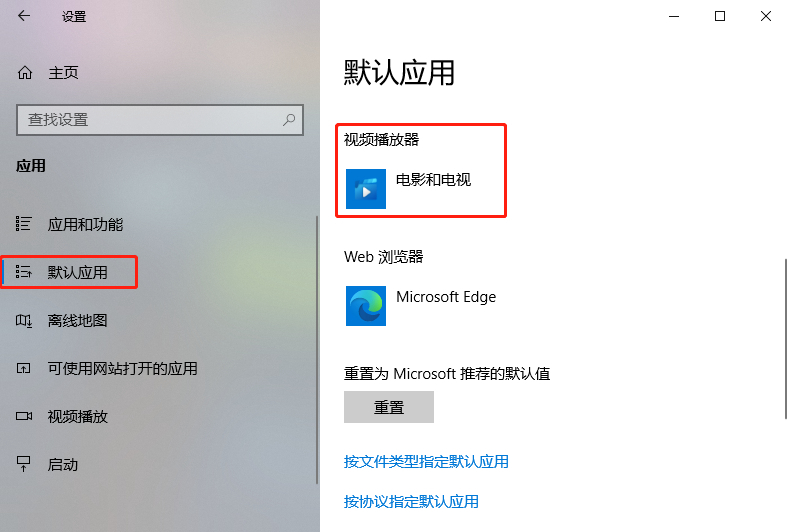
Task: Click the back arrow icon
Action: pos(24,16)
